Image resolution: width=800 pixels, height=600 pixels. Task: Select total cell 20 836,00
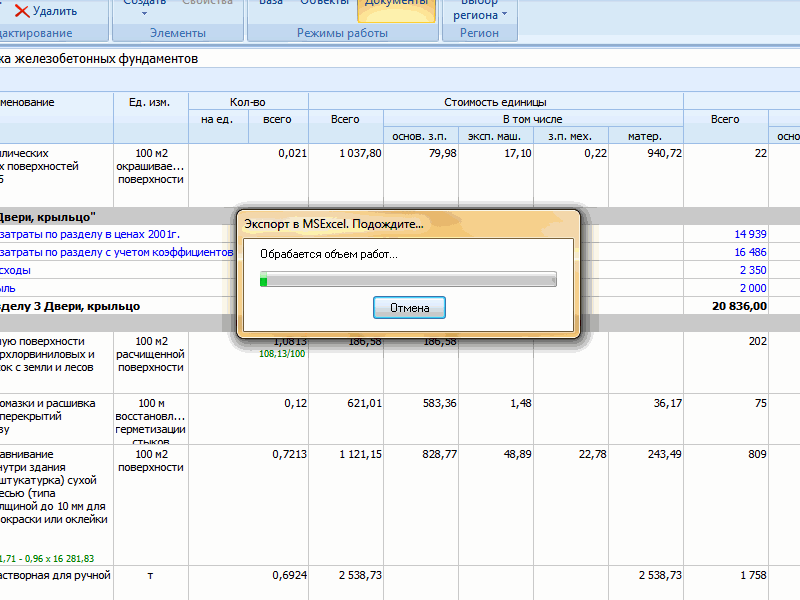click(738, 306)
